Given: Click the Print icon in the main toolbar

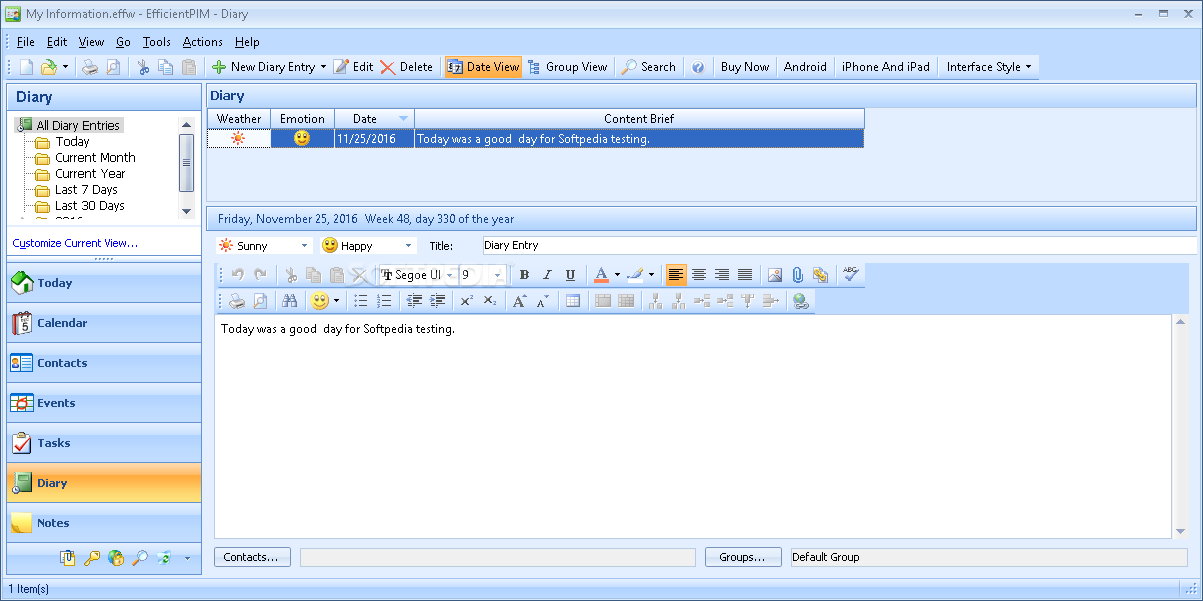Looking at the screenshot, I should tap(90, 67).
